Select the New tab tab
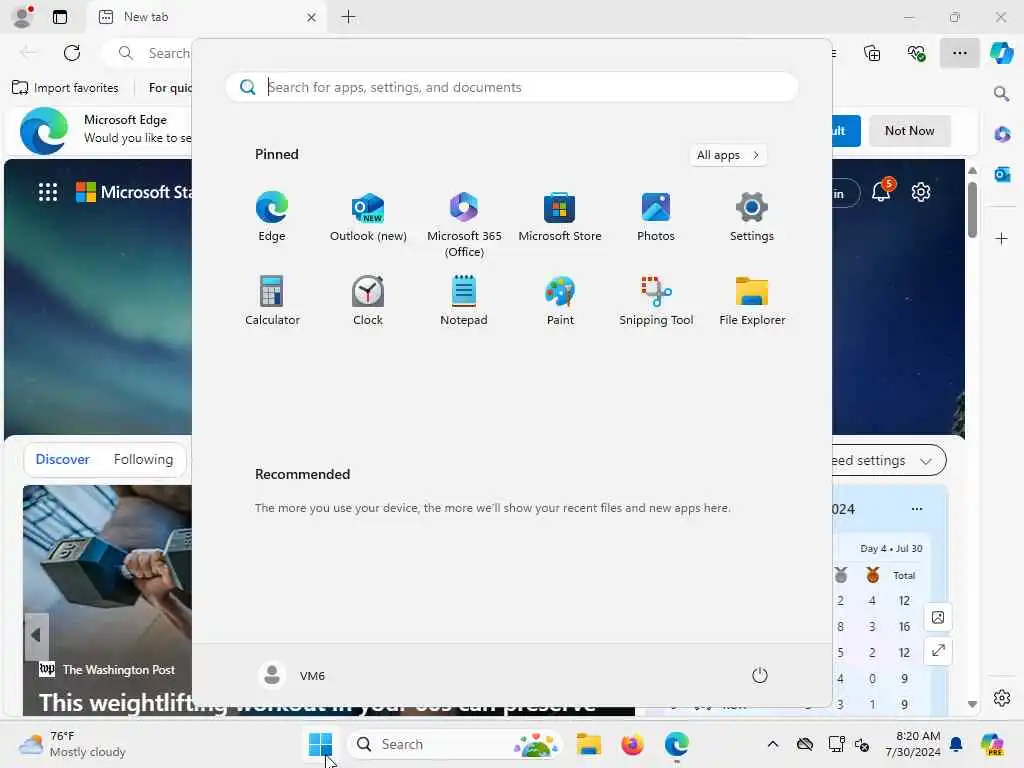 pos(207,17)
